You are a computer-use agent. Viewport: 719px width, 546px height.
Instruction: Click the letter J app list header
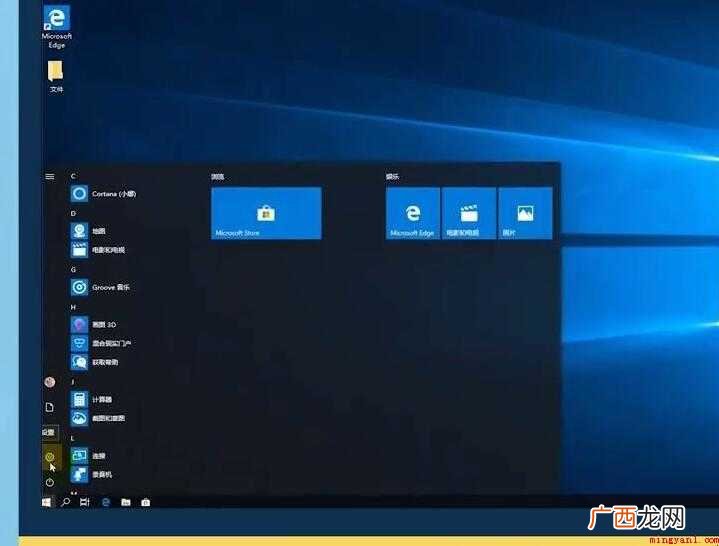(x=72, y=382)
